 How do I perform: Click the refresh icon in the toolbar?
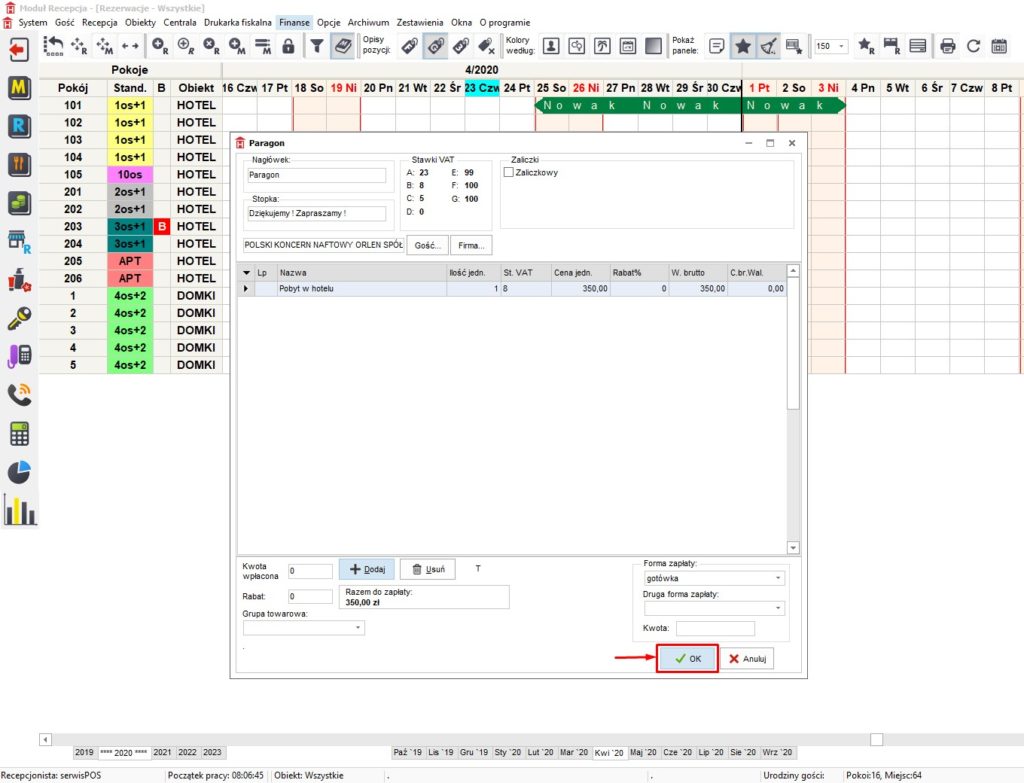click(972, 46)
